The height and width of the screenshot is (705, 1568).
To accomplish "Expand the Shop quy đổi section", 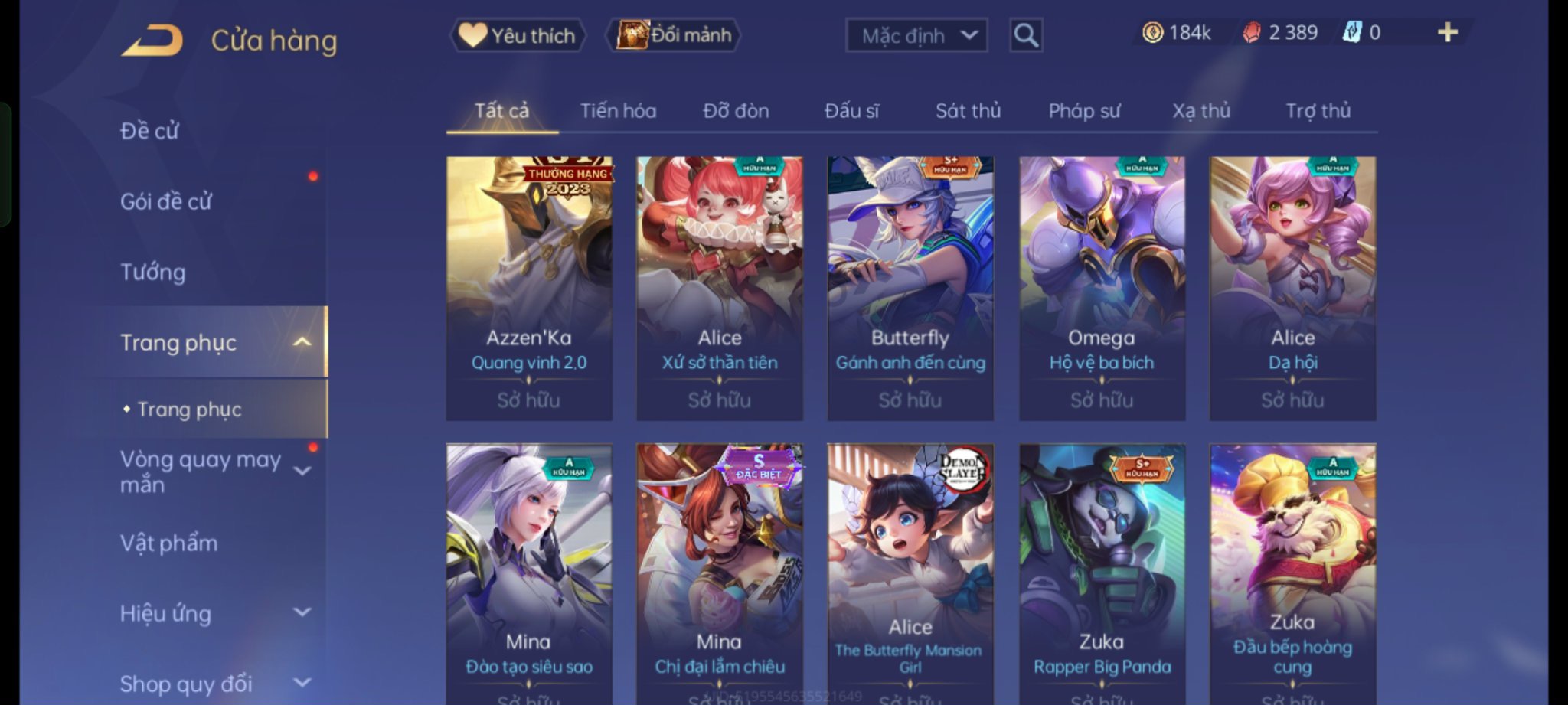I will (x=302, y=683).
